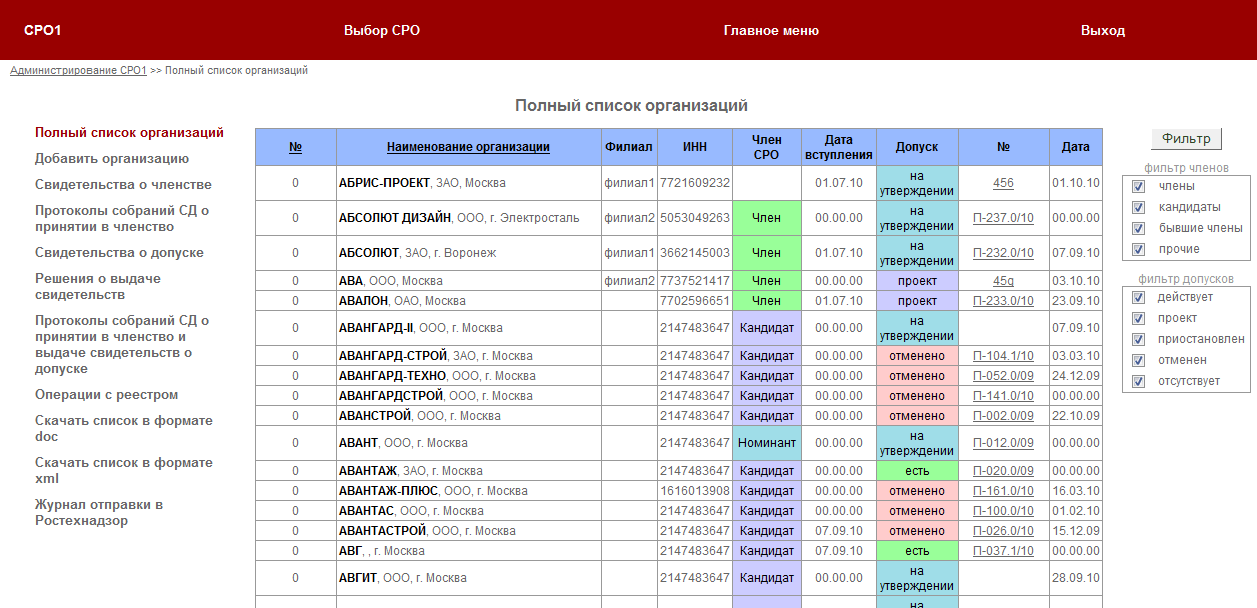Toggle the 'приостановлен' permit filter checkbox
Viewport: 1257px width, 608px height.
pos(1138,339)
